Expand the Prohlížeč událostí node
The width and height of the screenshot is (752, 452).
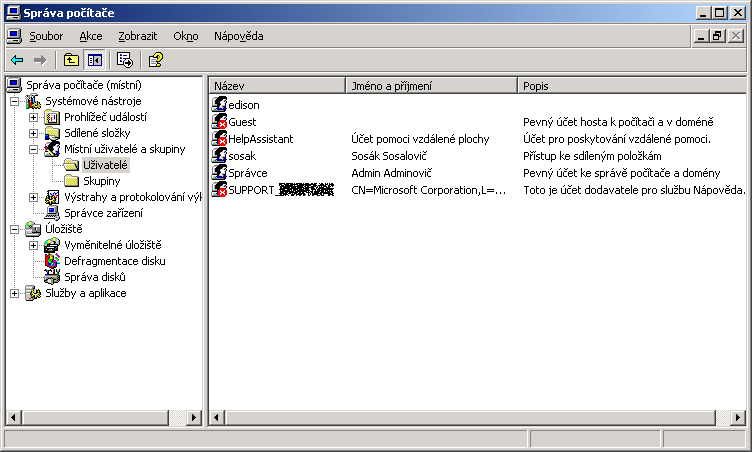tap(34, 117)
